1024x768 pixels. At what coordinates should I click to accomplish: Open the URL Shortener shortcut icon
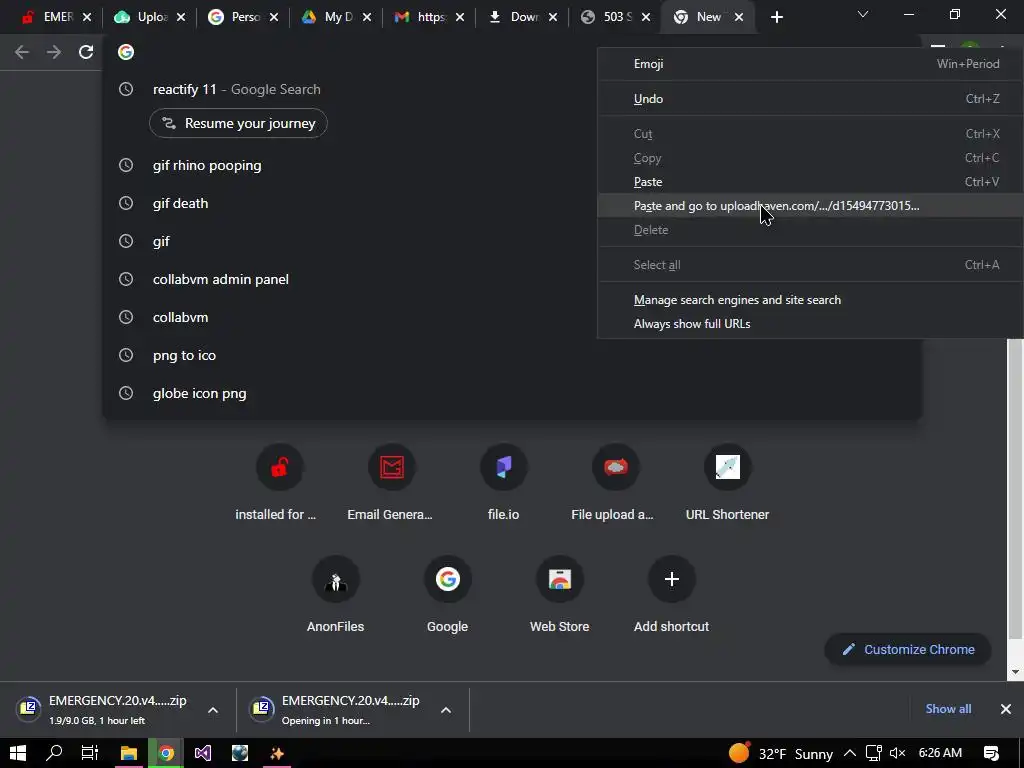click(x=728, y=467)
